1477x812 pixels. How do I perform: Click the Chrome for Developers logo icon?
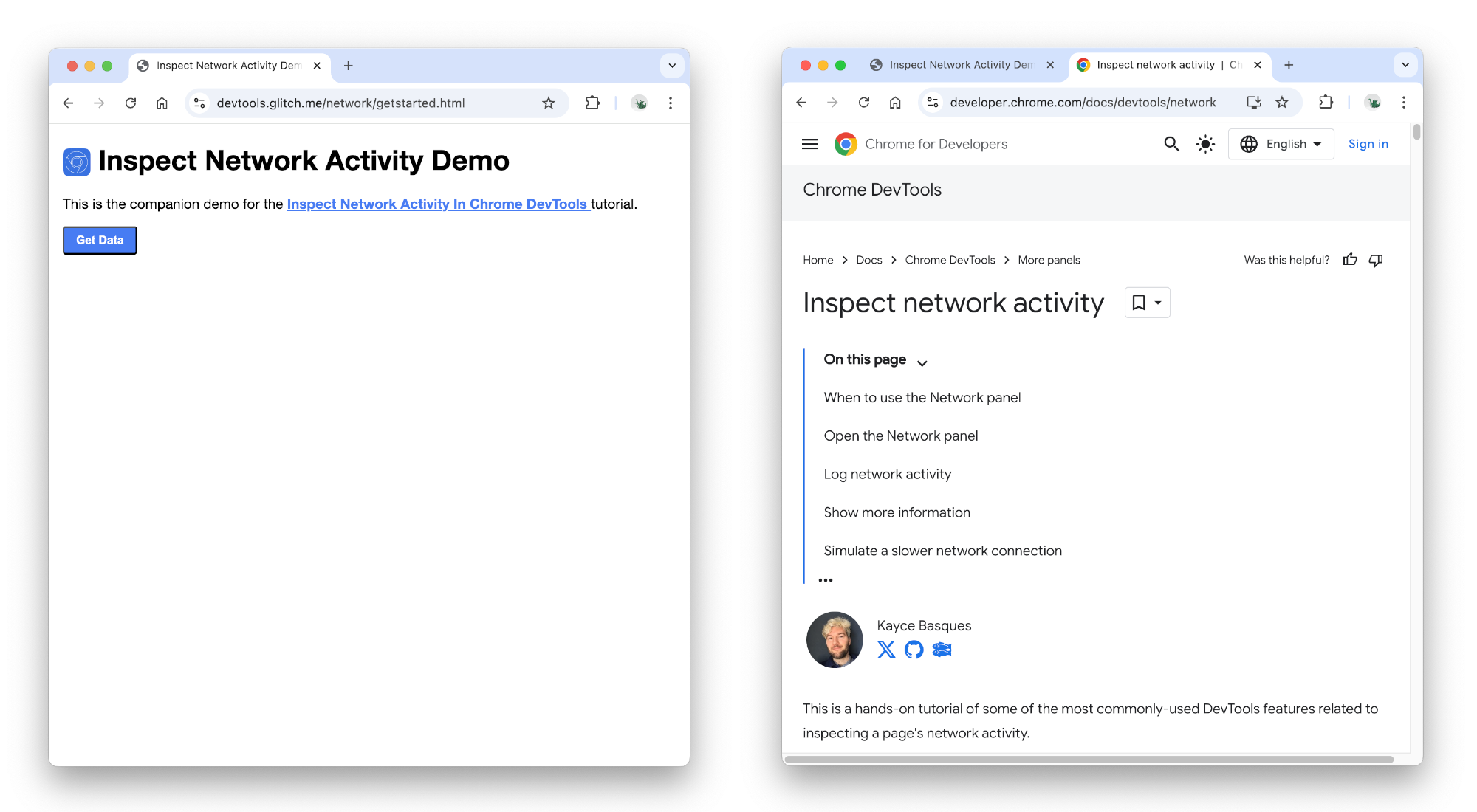(x=848, y=144)
